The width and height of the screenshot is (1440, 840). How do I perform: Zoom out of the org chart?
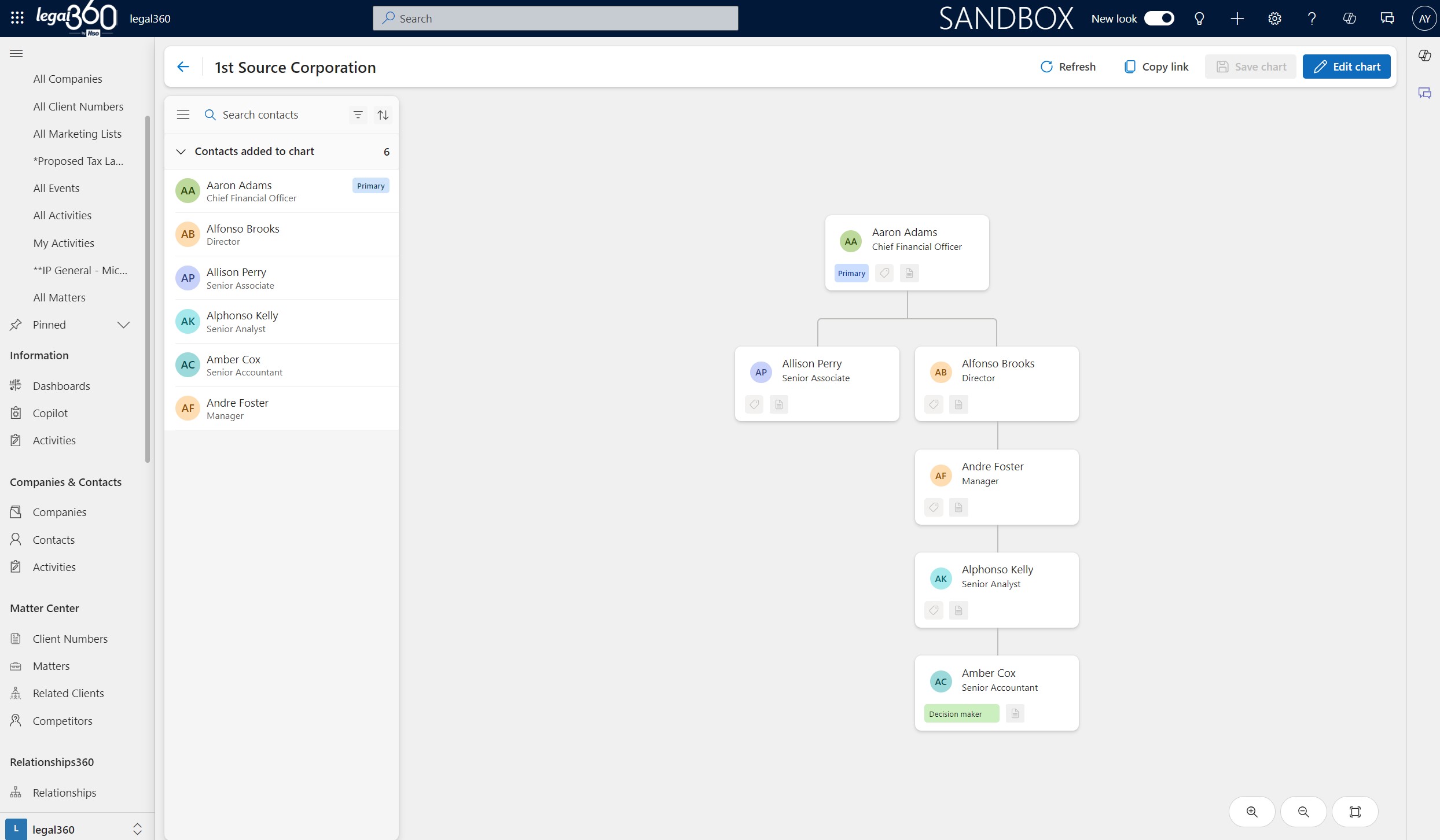coord(1303,812)
